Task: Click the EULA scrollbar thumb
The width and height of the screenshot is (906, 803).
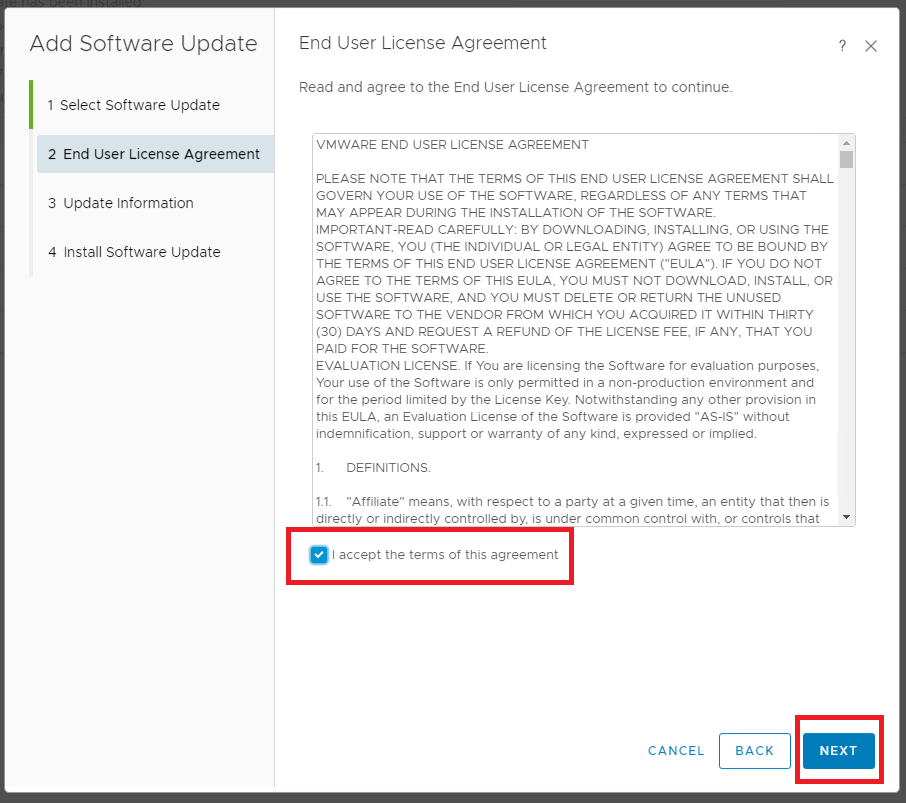Action: pyautogui.click(x=847, y=160)
